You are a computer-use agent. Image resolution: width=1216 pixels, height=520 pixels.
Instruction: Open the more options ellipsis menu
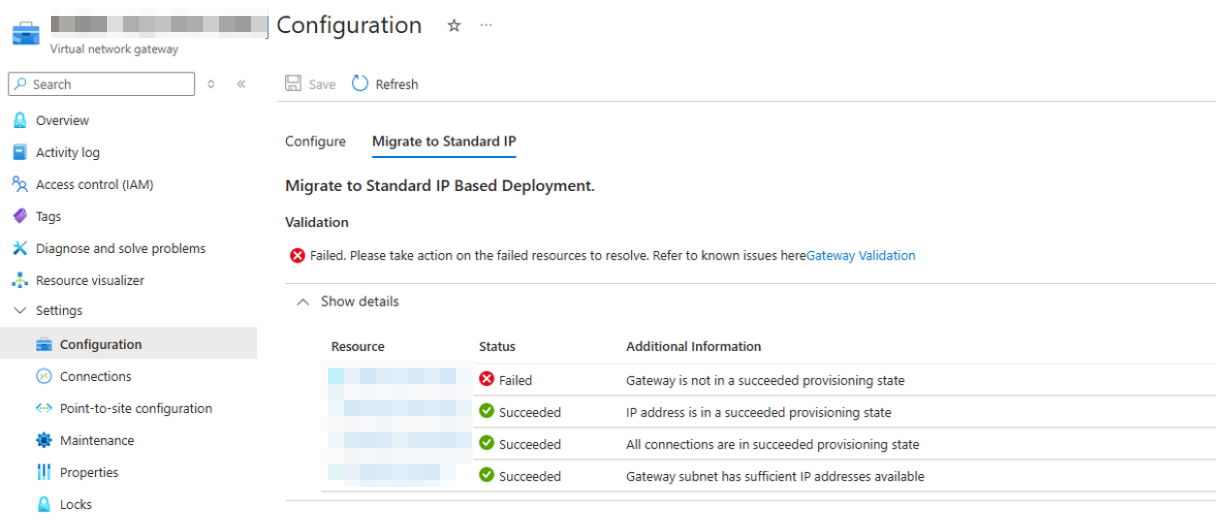[x=486, y=26]
